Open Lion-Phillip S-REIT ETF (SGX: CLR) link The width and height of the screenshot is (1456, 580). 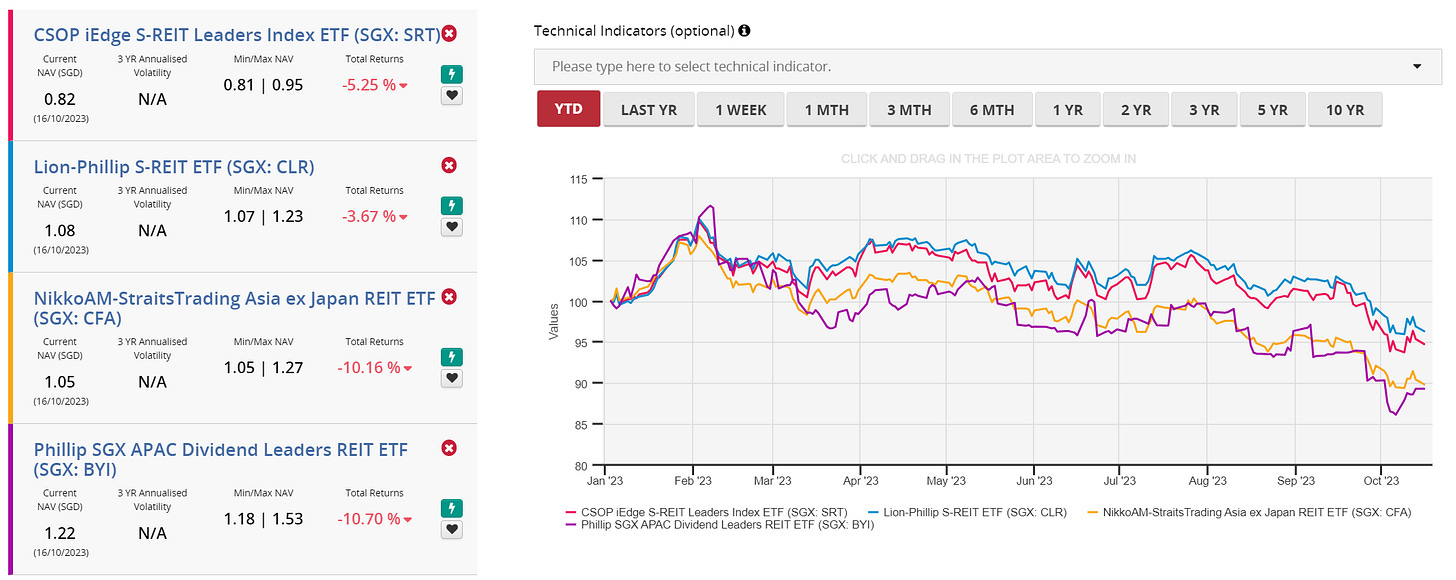(174, 166)
